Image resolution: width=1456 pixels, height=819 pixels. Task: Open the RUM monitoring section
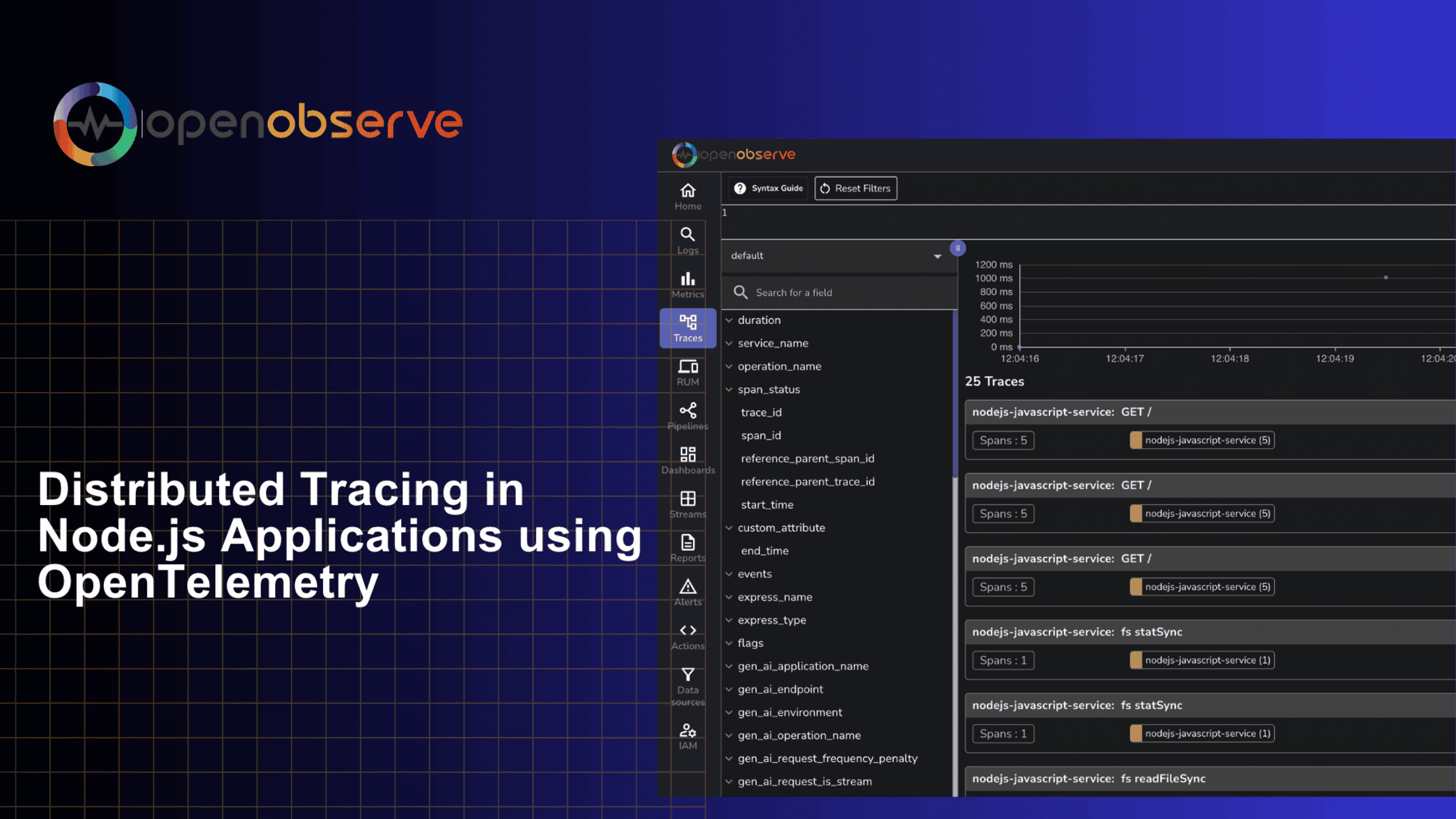(x=688, y=373)
